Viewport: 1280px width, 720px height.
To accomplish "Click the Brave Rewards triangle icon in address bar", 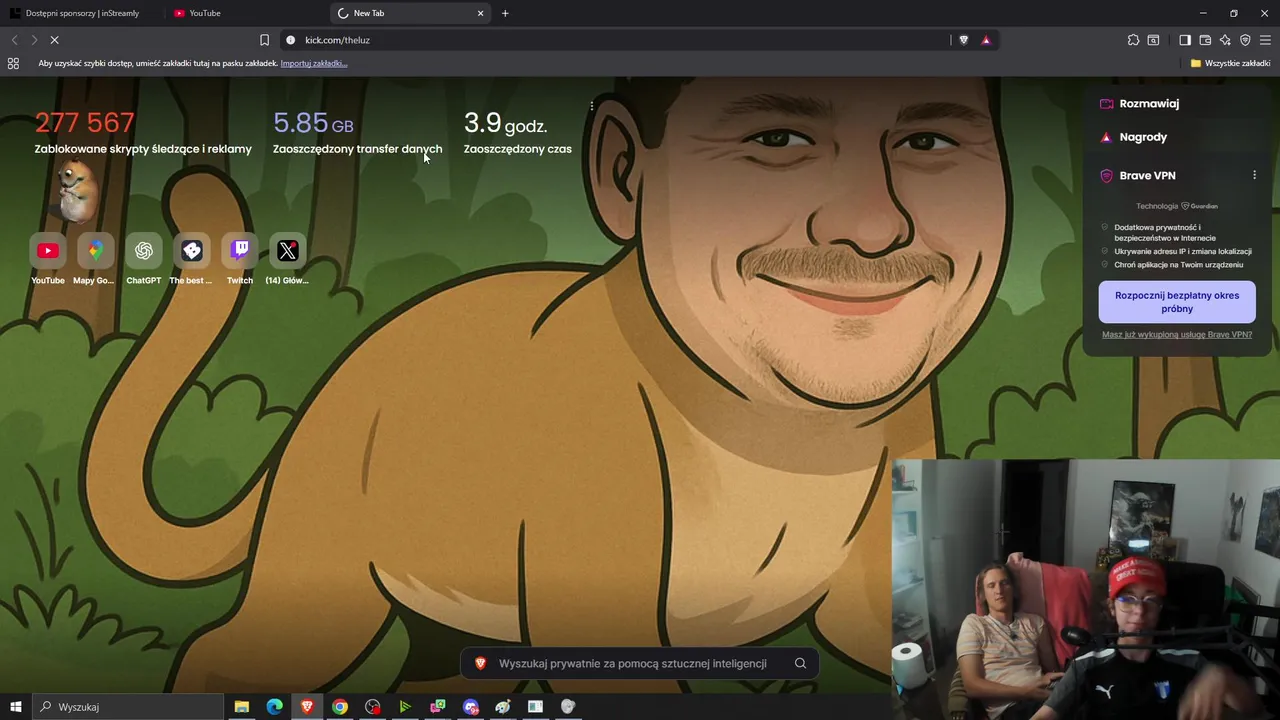I will tap(986, 40).
